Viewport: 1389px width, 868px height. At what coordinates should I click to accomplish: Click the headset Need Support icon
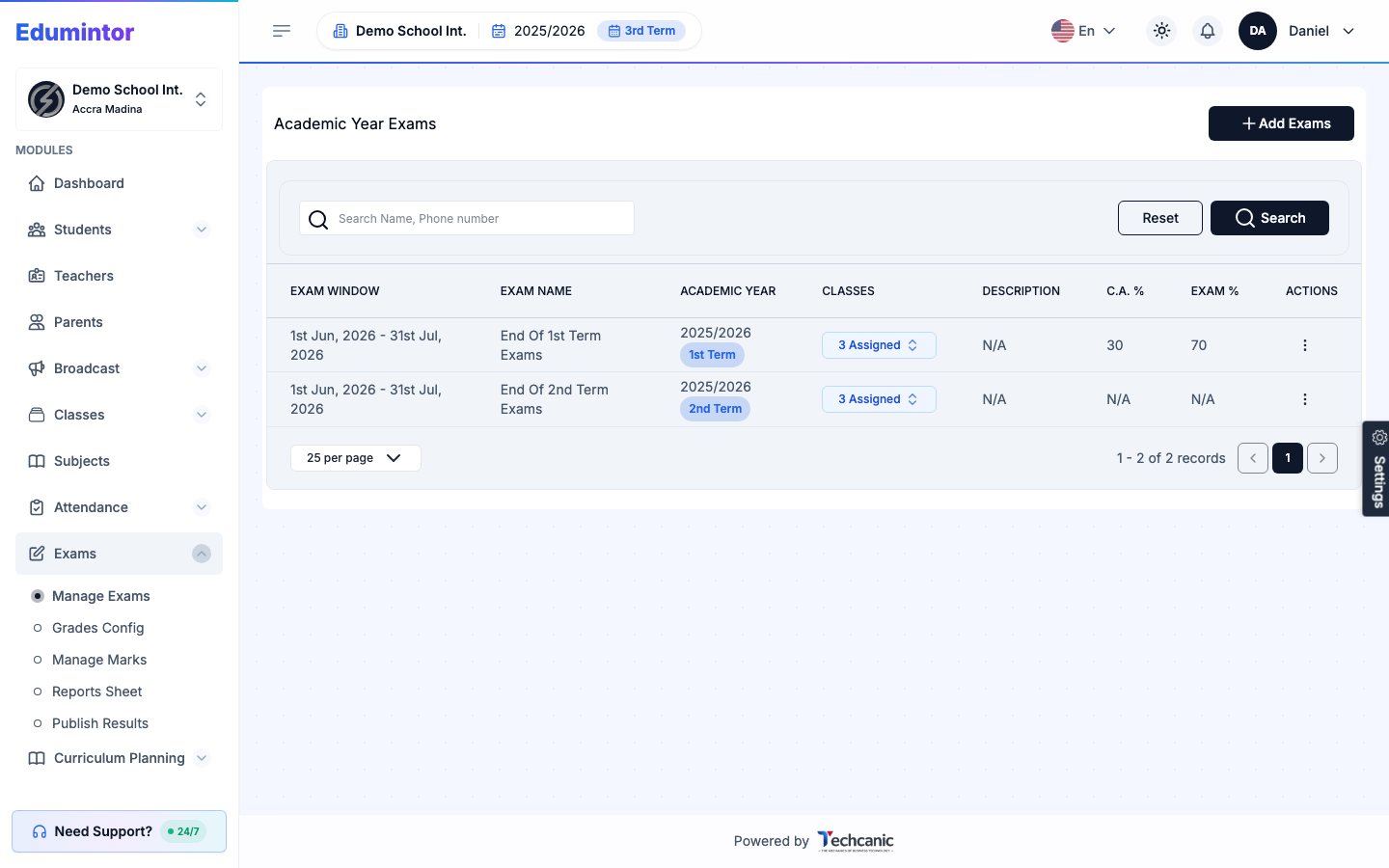pyautogui.click(x=40, y=831)
